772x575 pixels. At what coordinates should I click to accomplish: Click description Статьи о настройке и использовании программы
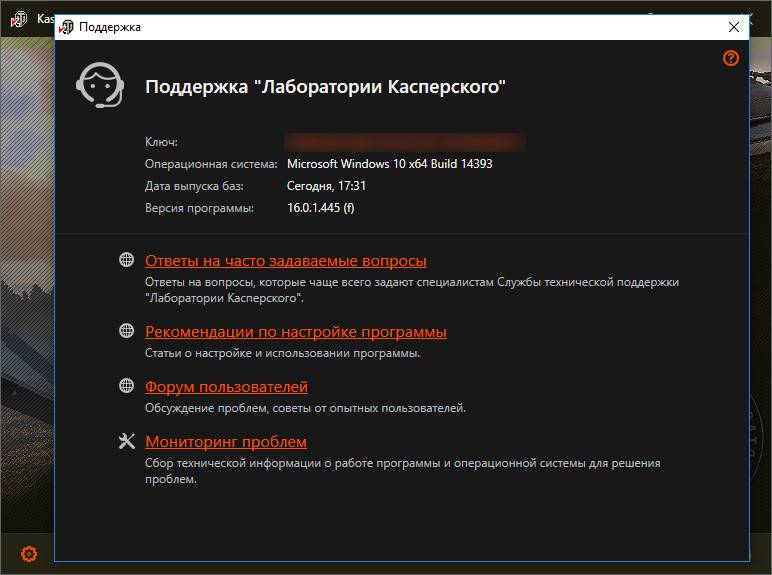pyautogui.click(x=282, y=353)
